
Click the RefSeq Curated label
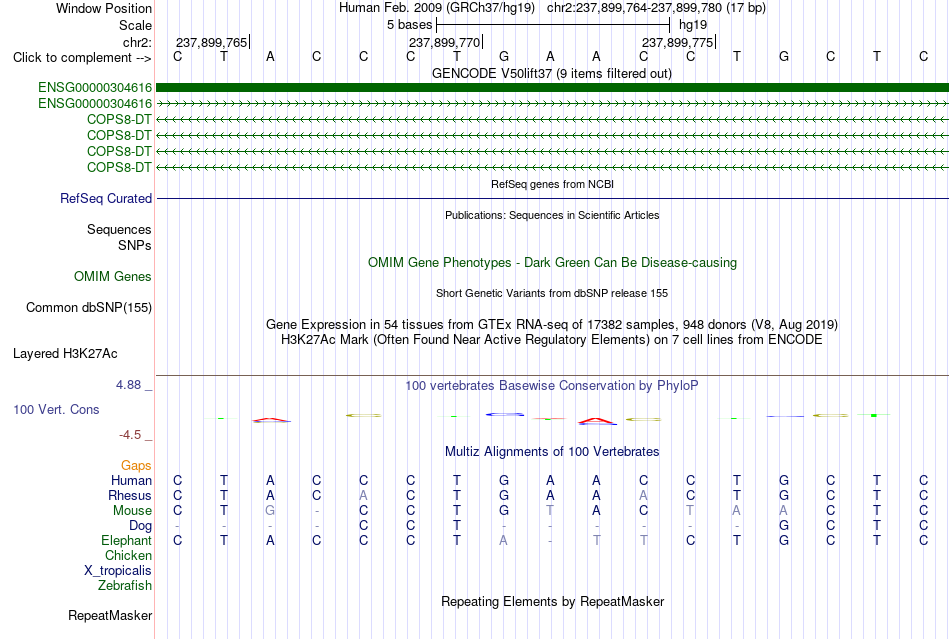coord(106,199)
